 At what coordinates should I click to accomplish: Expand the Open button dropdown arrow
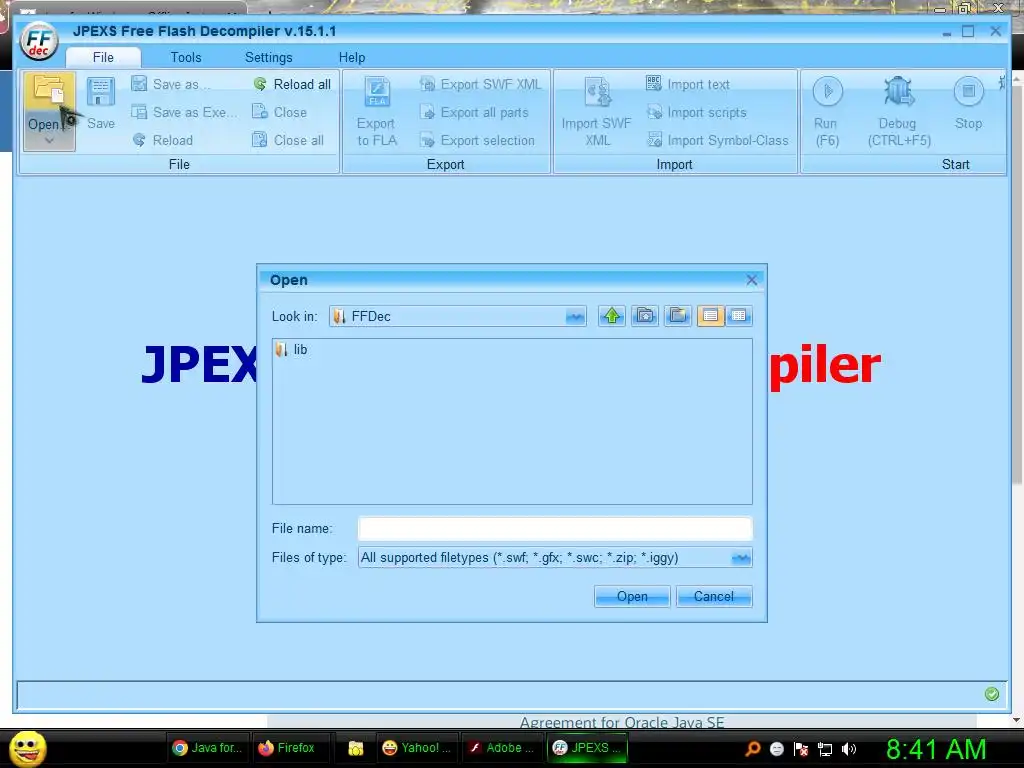[49, 141]
